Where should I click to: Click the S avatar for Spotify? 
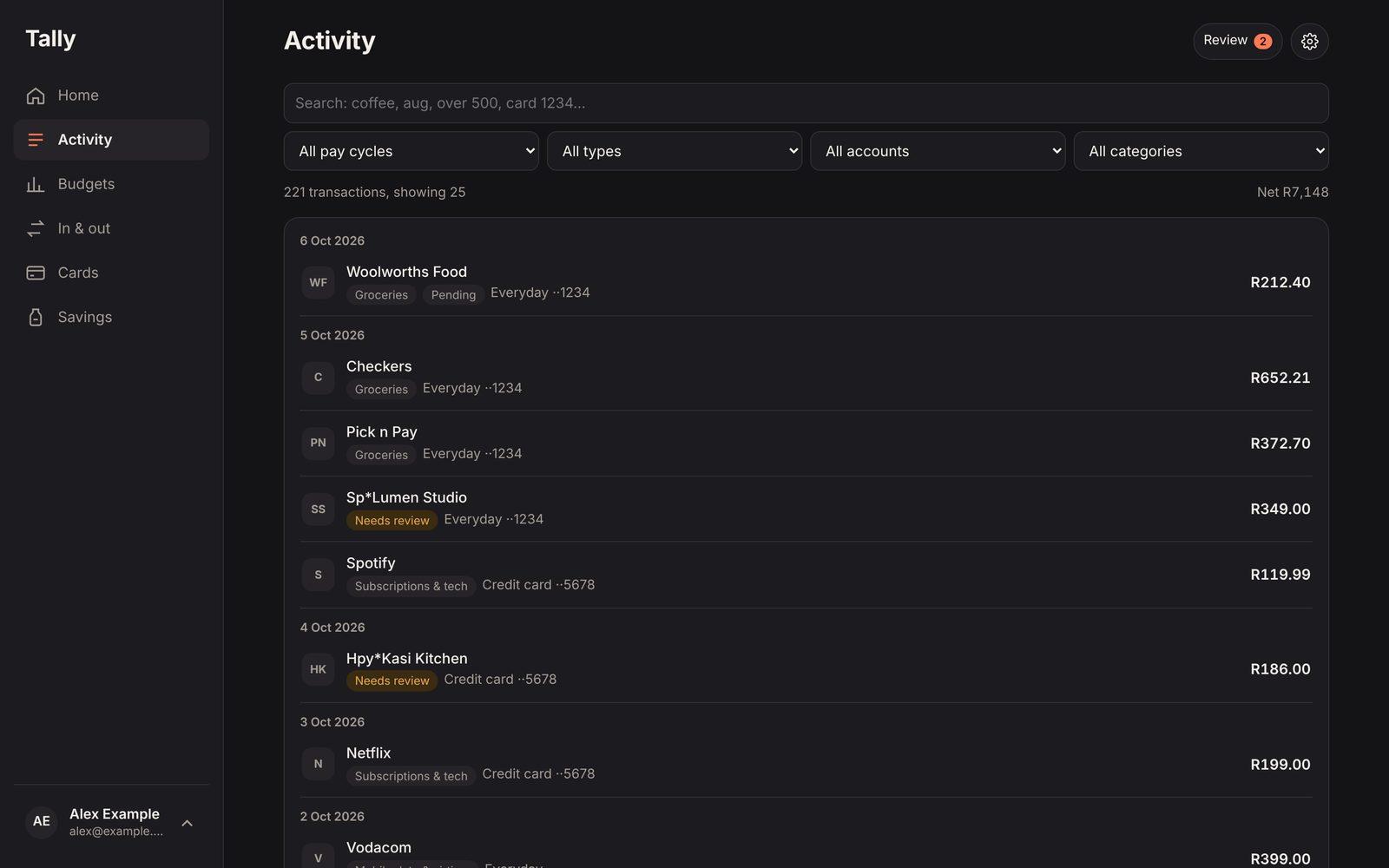click(318, 575)
